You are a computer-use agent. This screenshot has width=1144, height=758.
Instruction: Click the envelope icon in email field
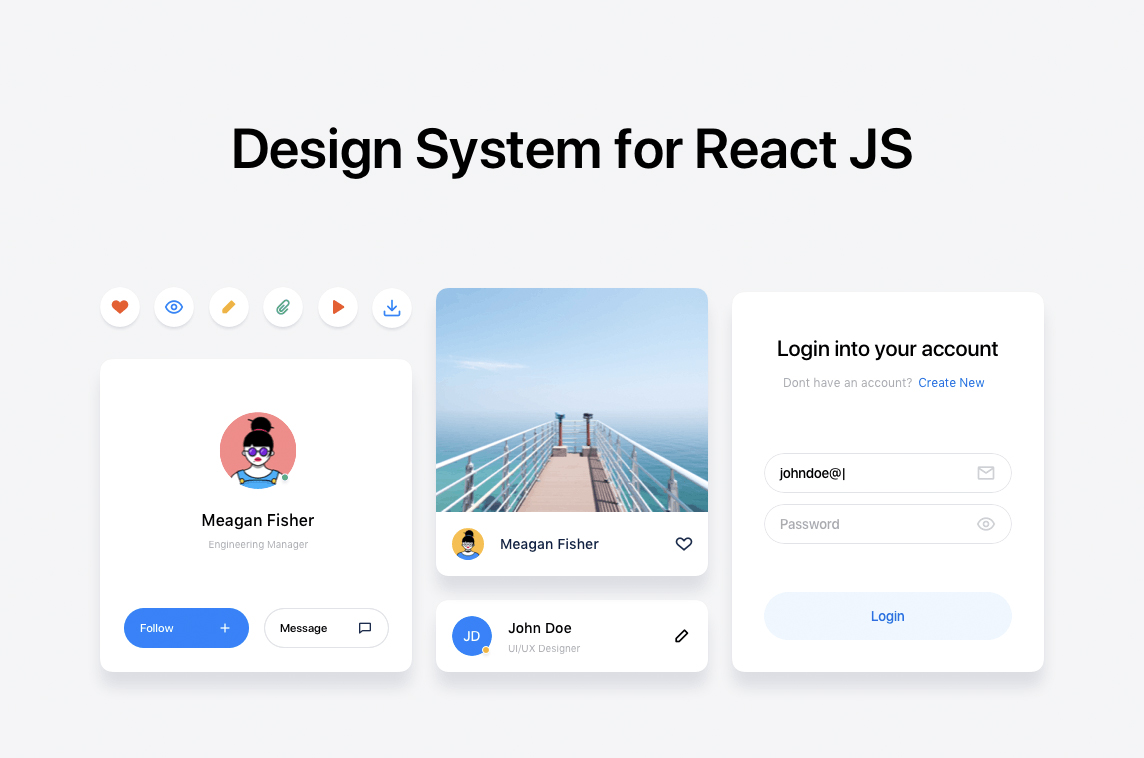coord(986,473)
